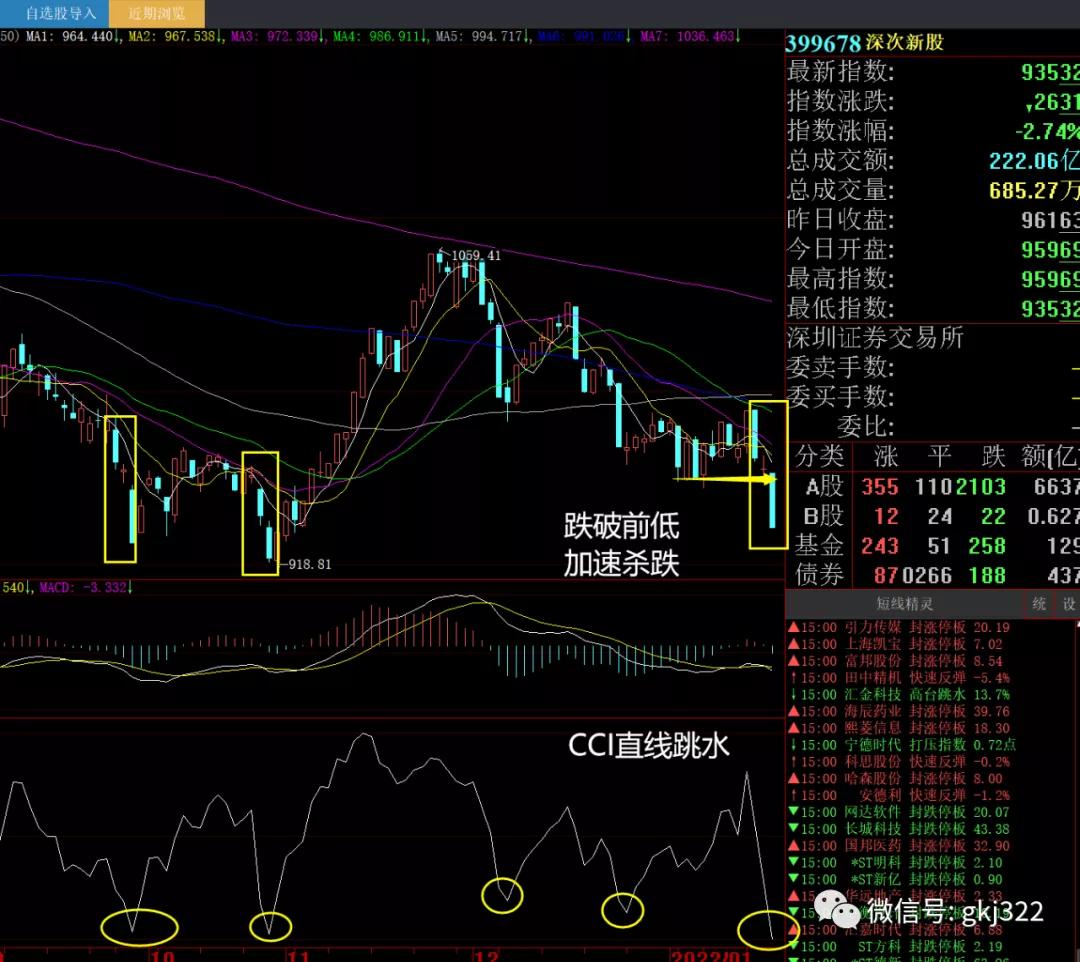Click the 最高指数 row label
Screen dimensions: 1080x962
point(840,279)
